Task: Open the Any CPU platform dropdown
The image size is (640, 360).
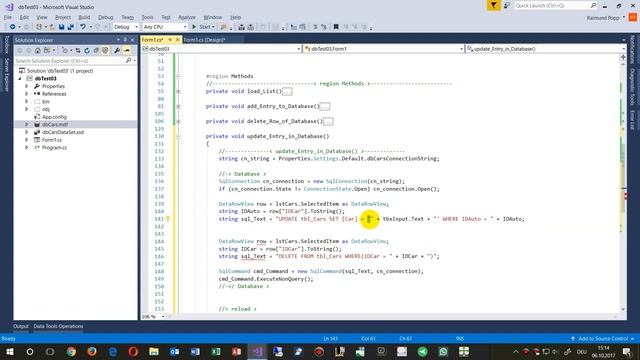Action: (165, 27)
